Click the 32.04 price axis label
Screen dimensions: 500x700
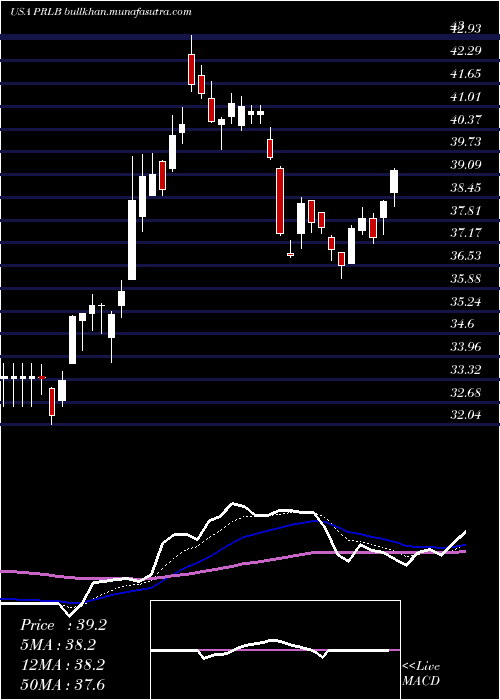(x=466, y=415)
